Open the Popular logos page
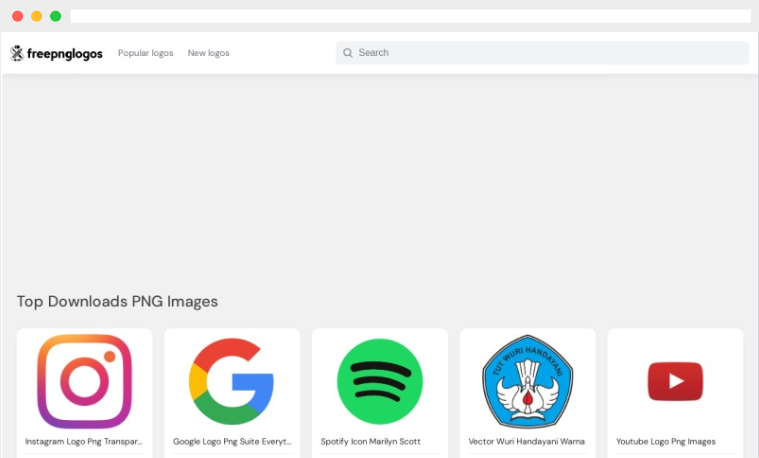 click(146, 53)
